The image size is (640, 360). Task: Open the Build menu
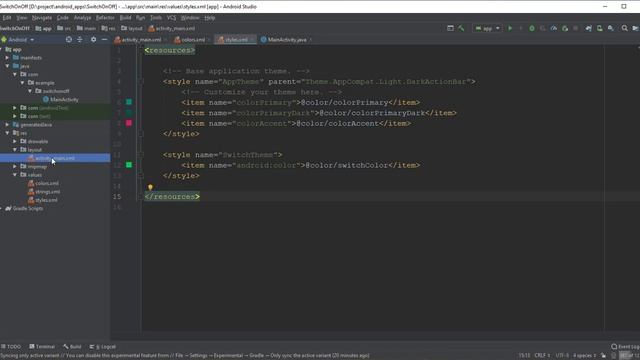[x=125, y=18]
